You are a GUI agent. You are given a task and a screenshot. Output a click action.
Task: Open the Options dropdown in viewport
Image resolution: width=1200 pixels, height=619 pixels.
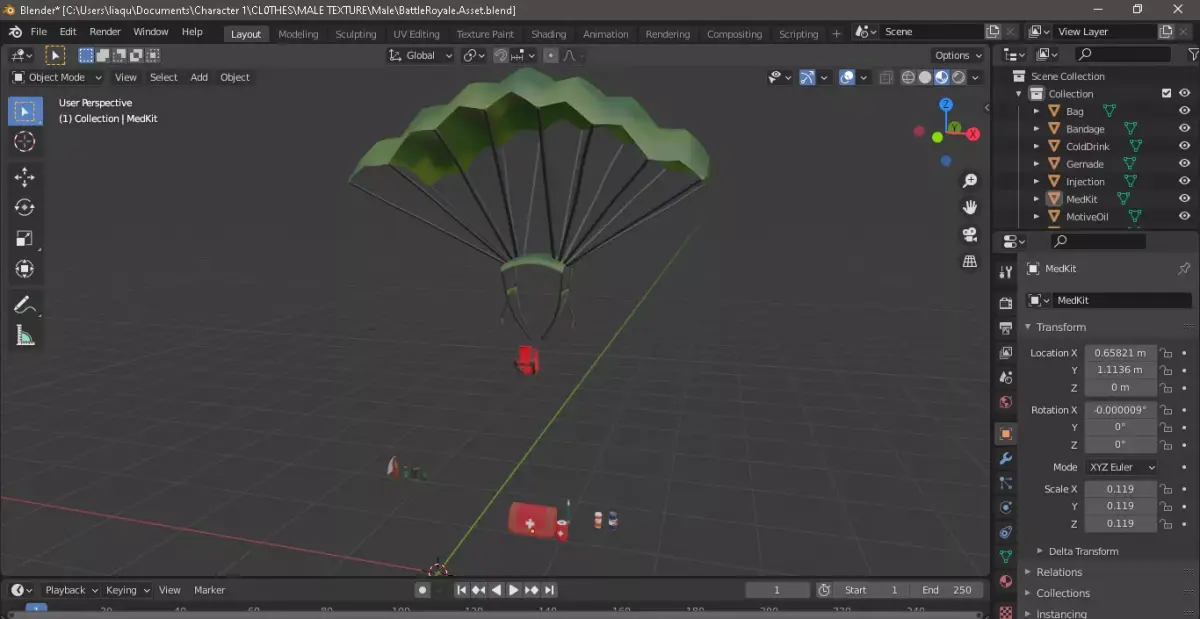tap(957, 55)
